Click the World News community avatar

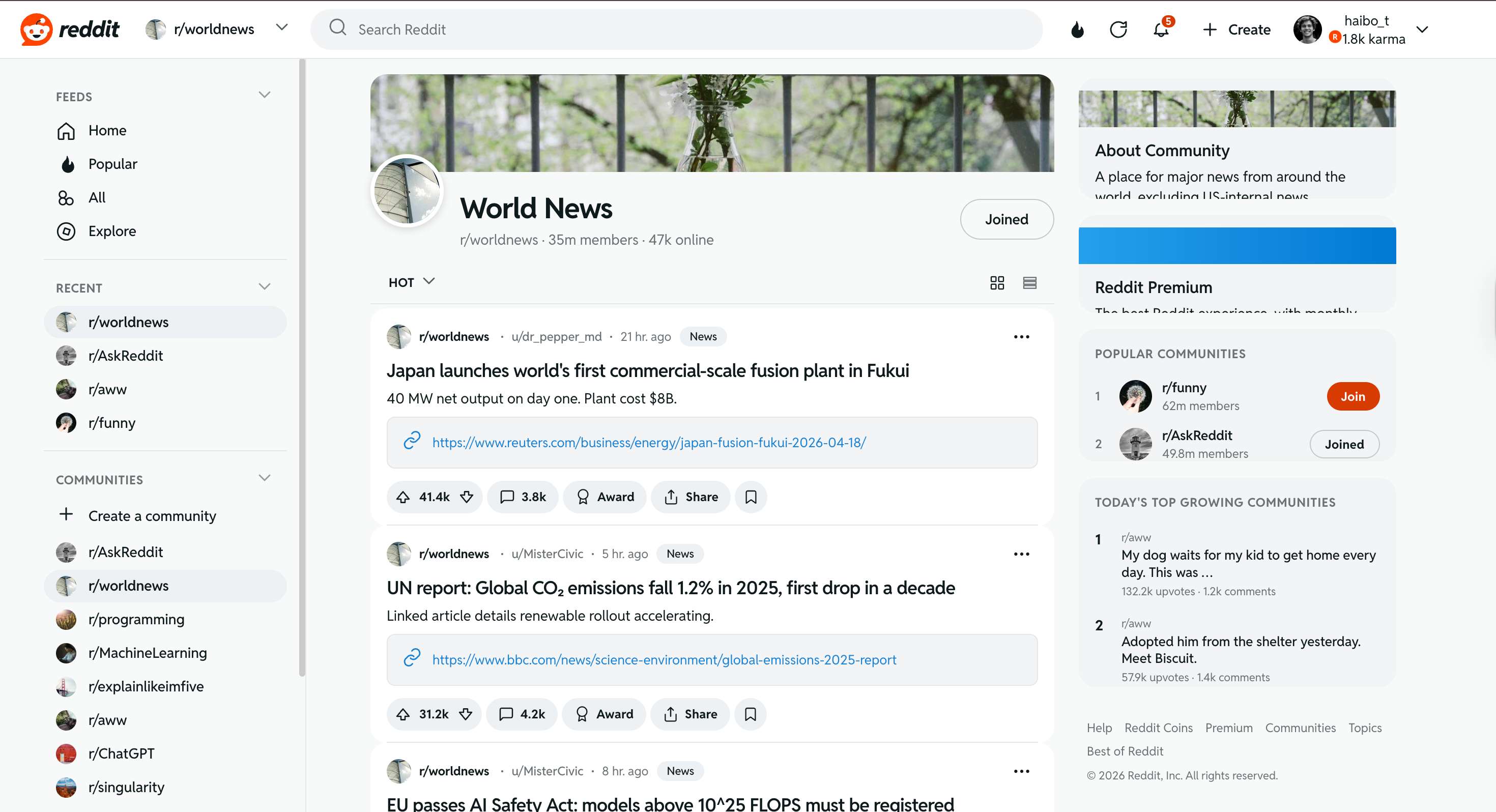[407, 190]
